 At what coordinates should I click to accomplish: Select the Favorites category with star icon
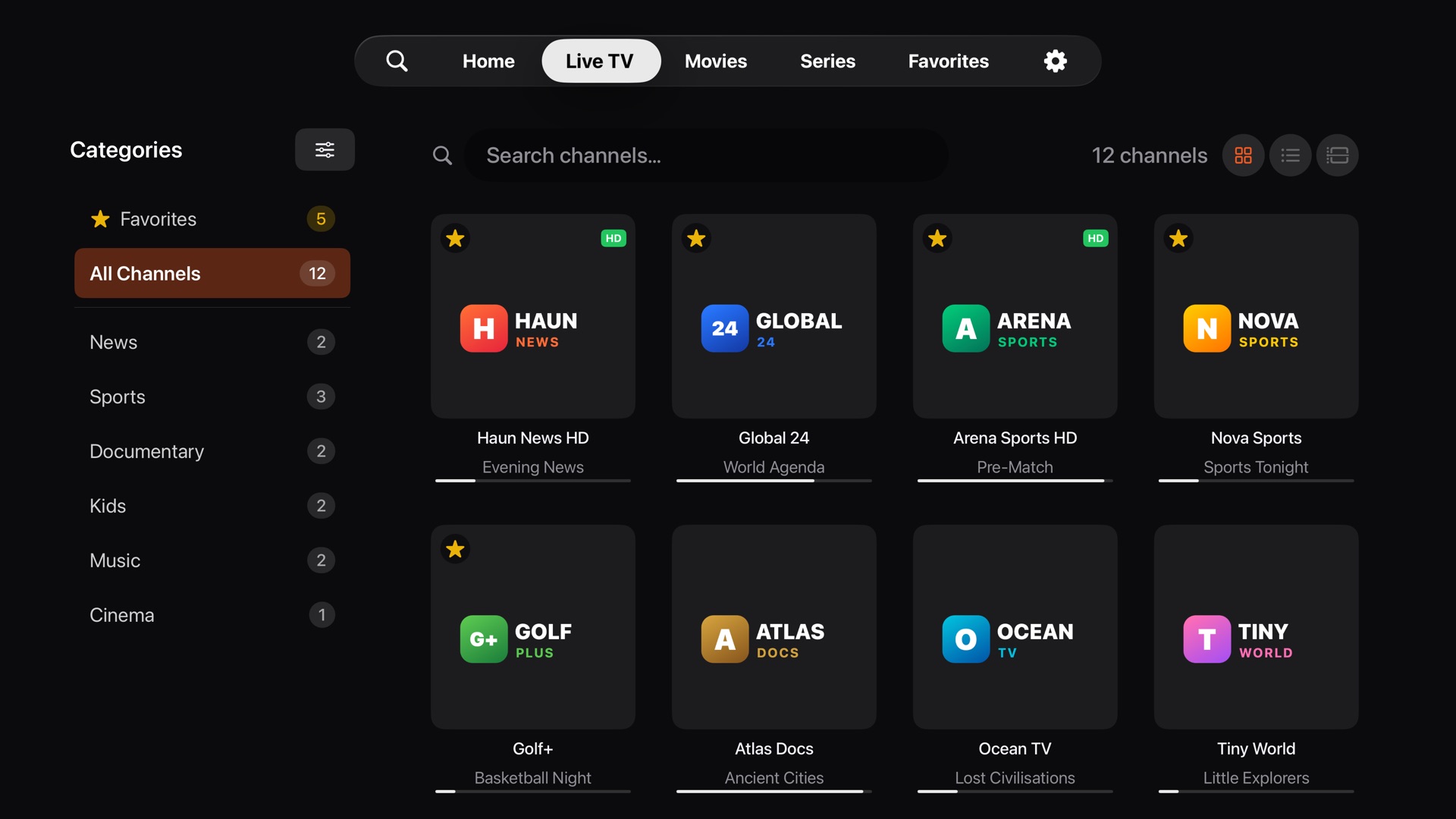212,219
